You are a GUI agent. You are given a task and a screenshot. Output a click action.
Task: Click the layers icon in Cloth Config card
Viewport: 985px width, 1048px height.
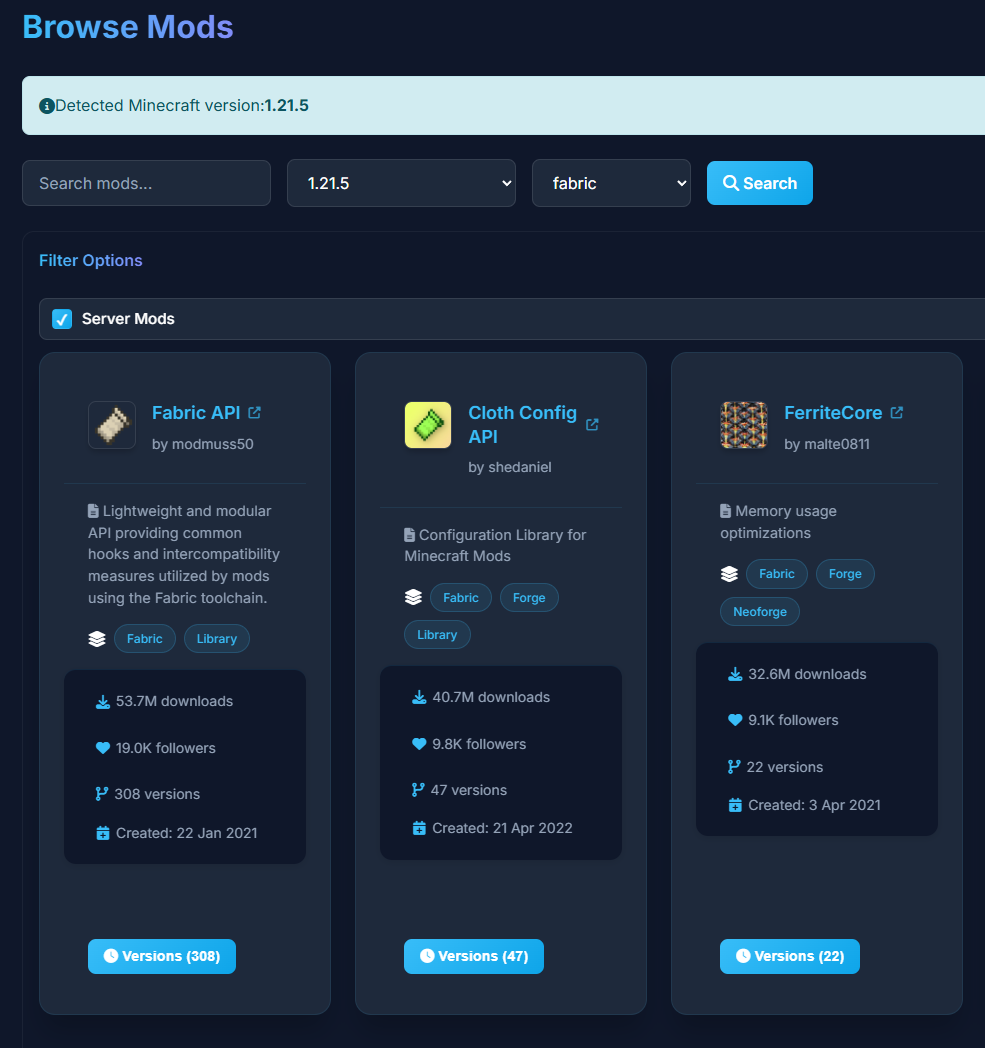click(413, 597)
